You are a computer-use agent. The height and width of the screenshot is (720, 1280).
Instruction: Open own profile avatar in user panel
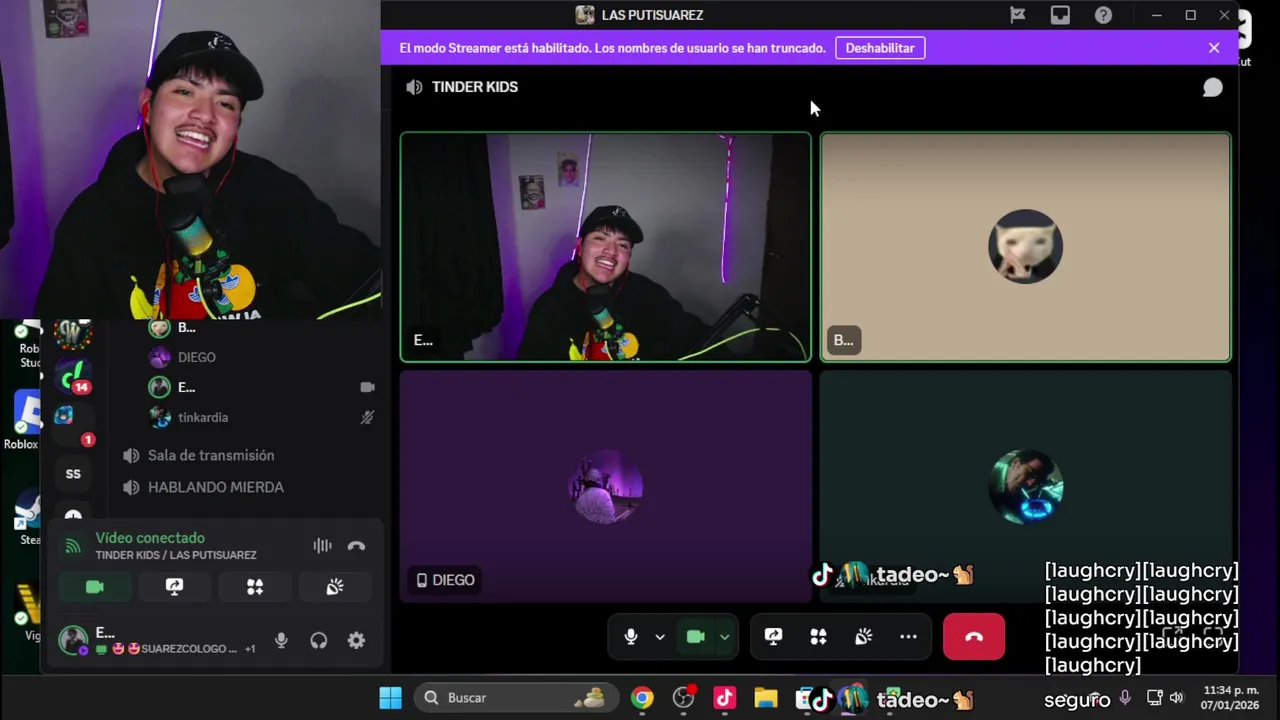73,640
